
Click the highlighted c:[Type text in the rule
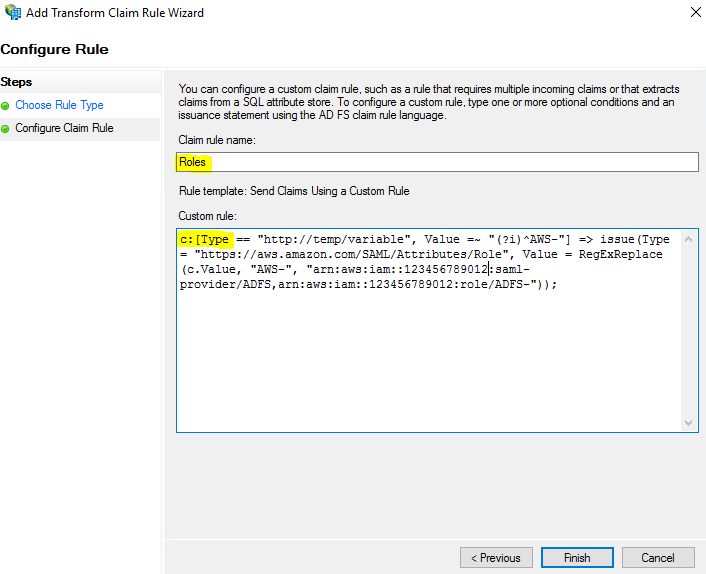205,240
